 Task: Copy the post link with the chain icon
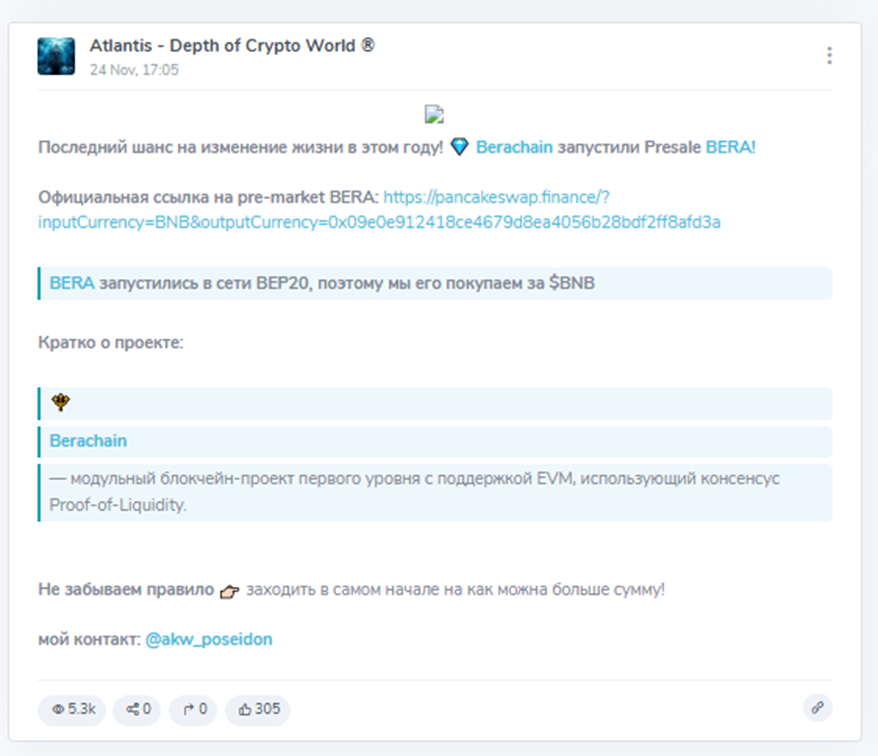818,708
